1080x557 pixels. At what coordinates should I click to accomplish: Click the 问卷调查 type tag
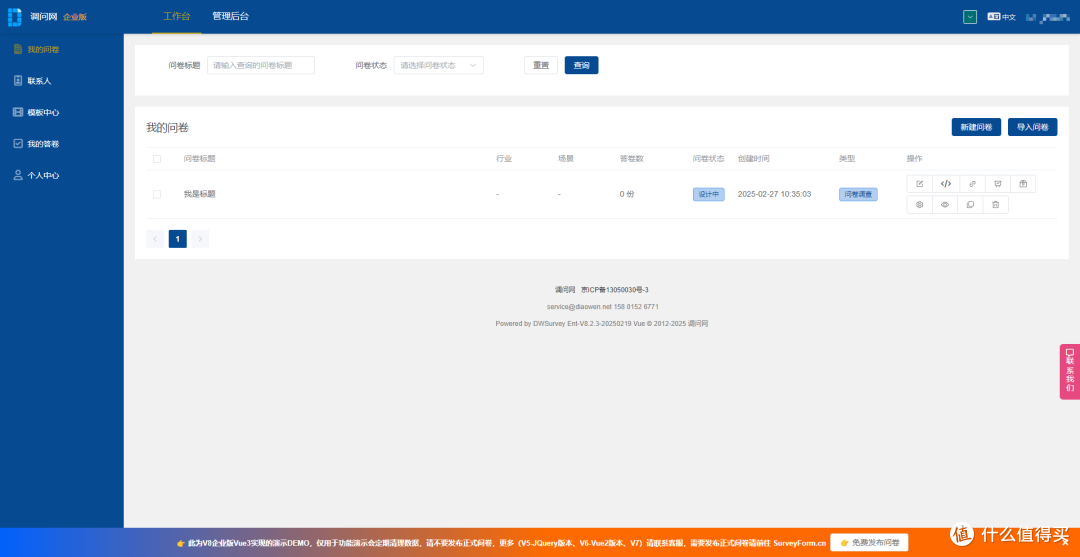click(x=858, y=194)
